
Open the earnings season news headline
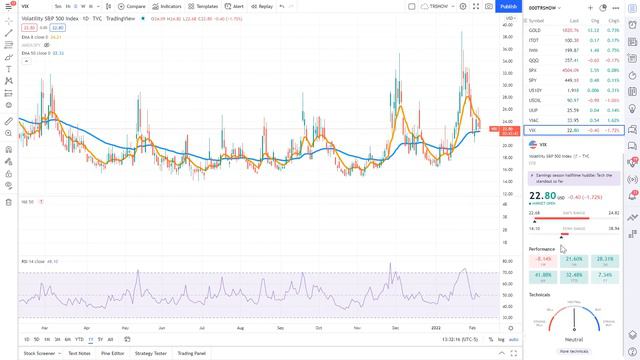click(574, 178)
